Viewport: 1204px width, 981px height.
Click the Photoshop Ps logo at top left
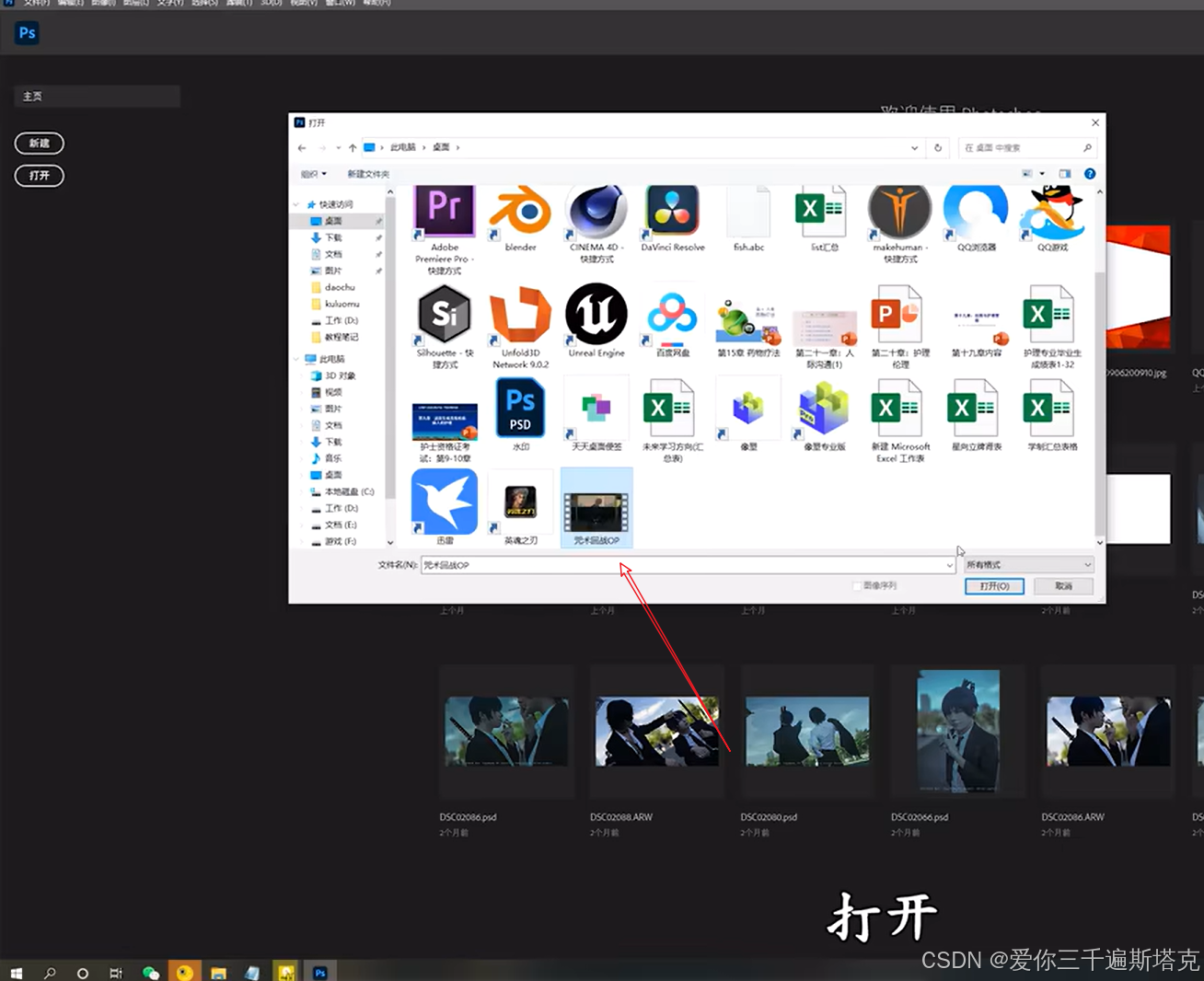28,33
